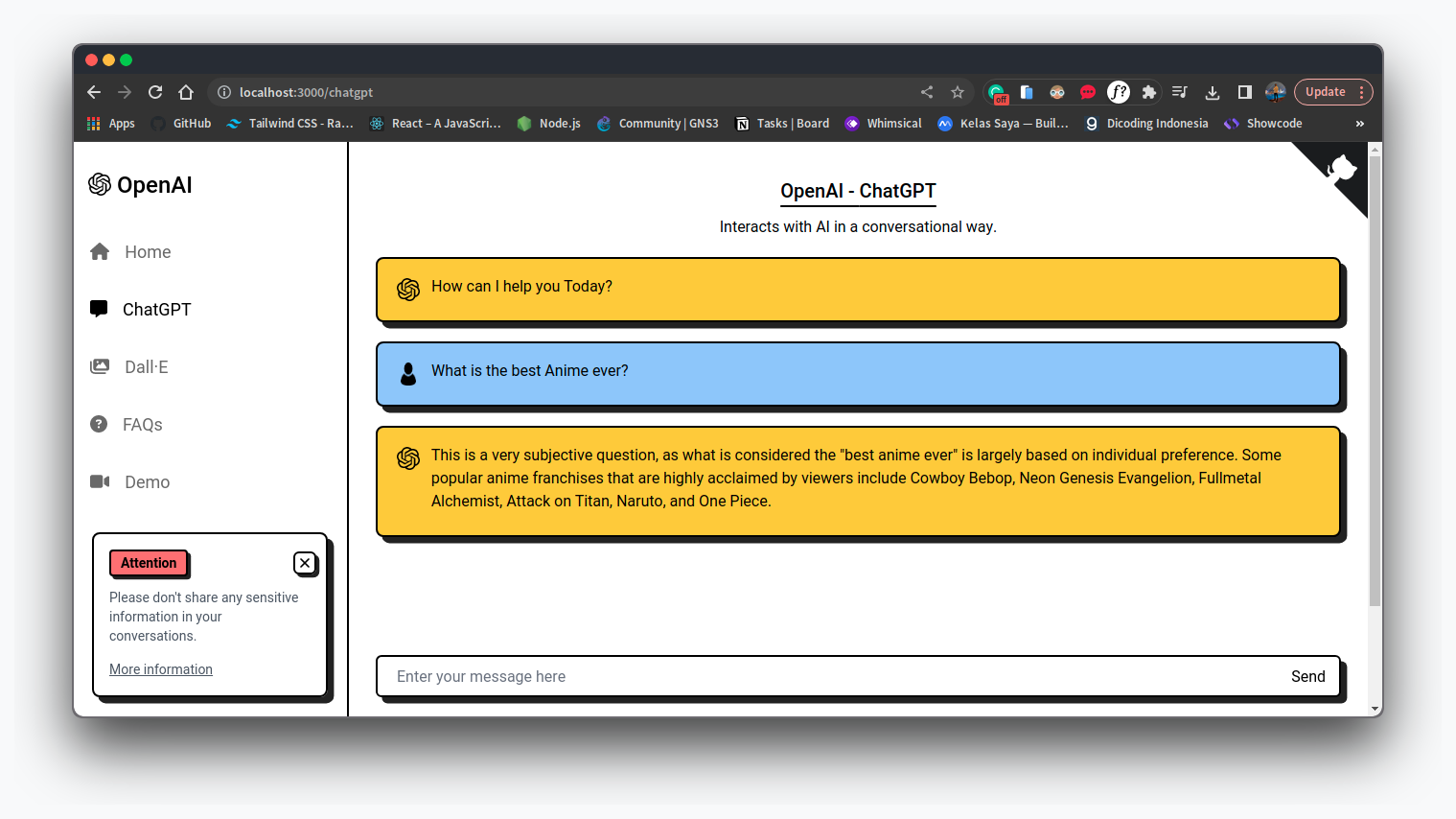Click the AI reply about subjective anime question
Viewport: 1456px width, 819px height.
click(858, 481)
